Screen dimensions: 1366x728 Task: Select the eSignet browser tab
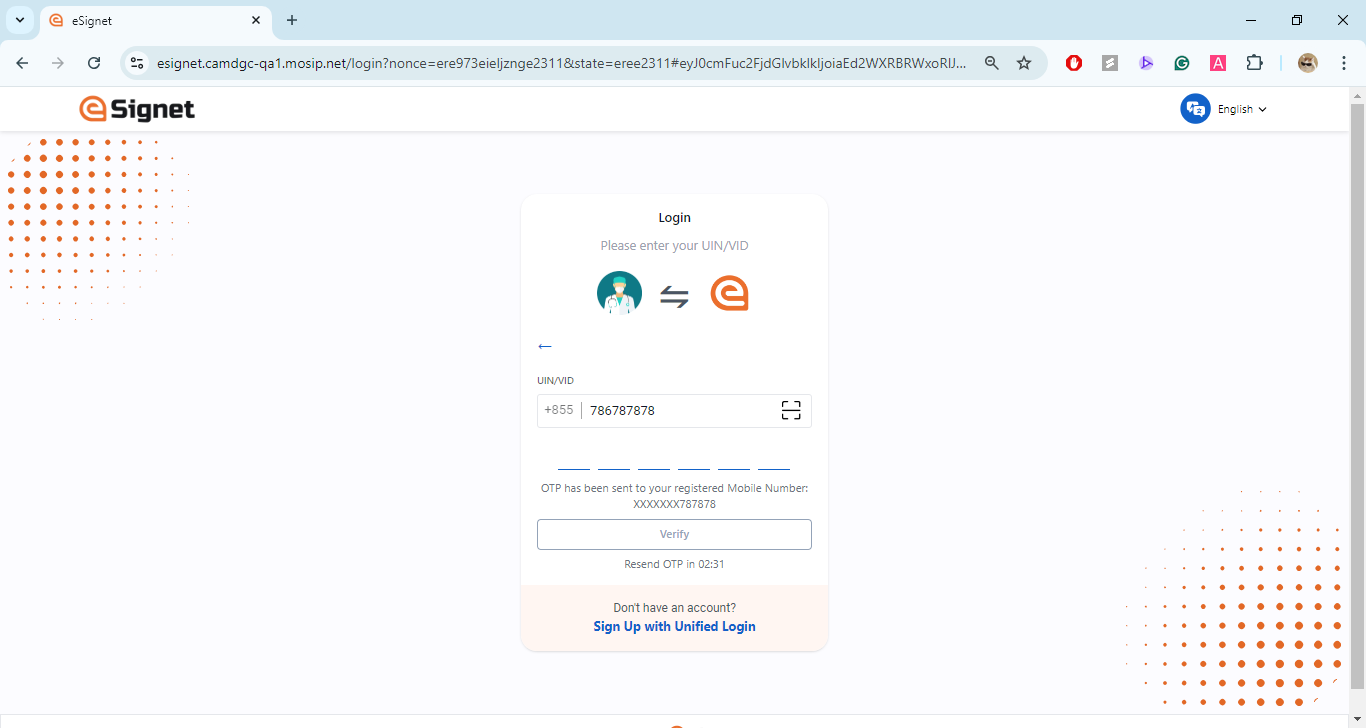coord(150,20)
